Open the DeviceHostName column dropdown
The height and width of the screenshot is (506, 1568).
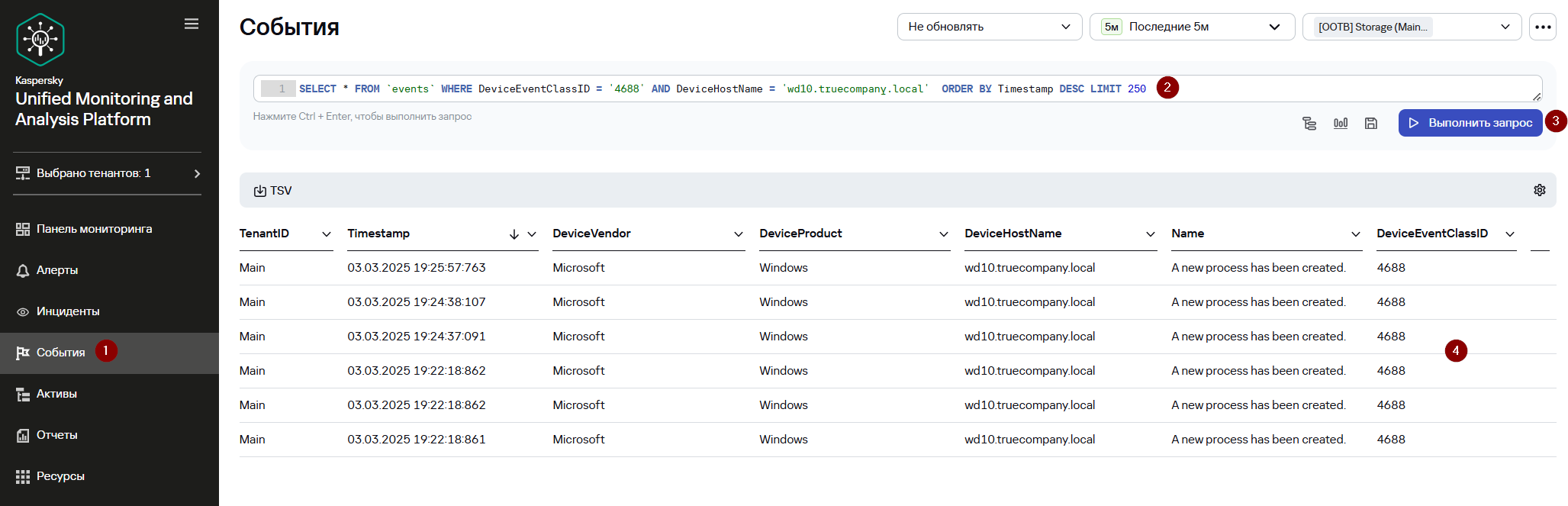tap(1151, 234)
